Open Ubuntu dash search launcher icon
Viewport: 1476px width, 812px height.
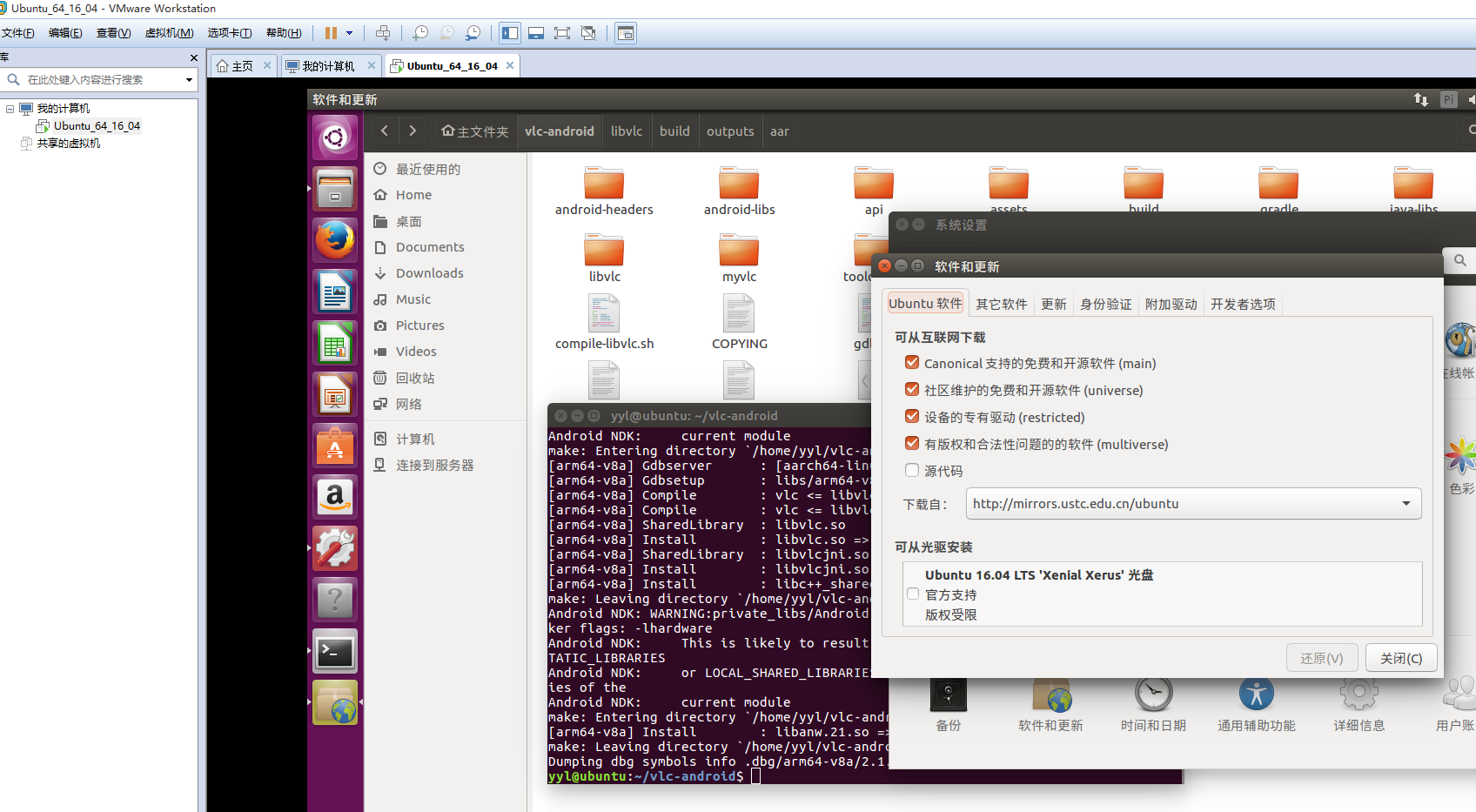tap(335, 138)
